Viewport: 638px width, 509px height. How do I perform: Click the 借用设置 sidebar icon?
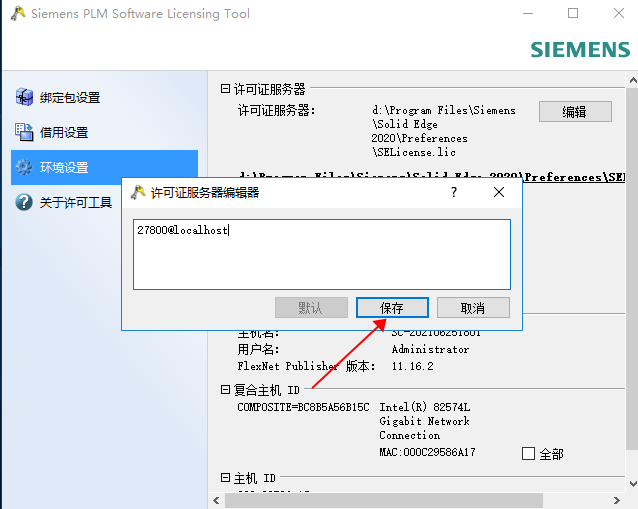coord(25,132)
